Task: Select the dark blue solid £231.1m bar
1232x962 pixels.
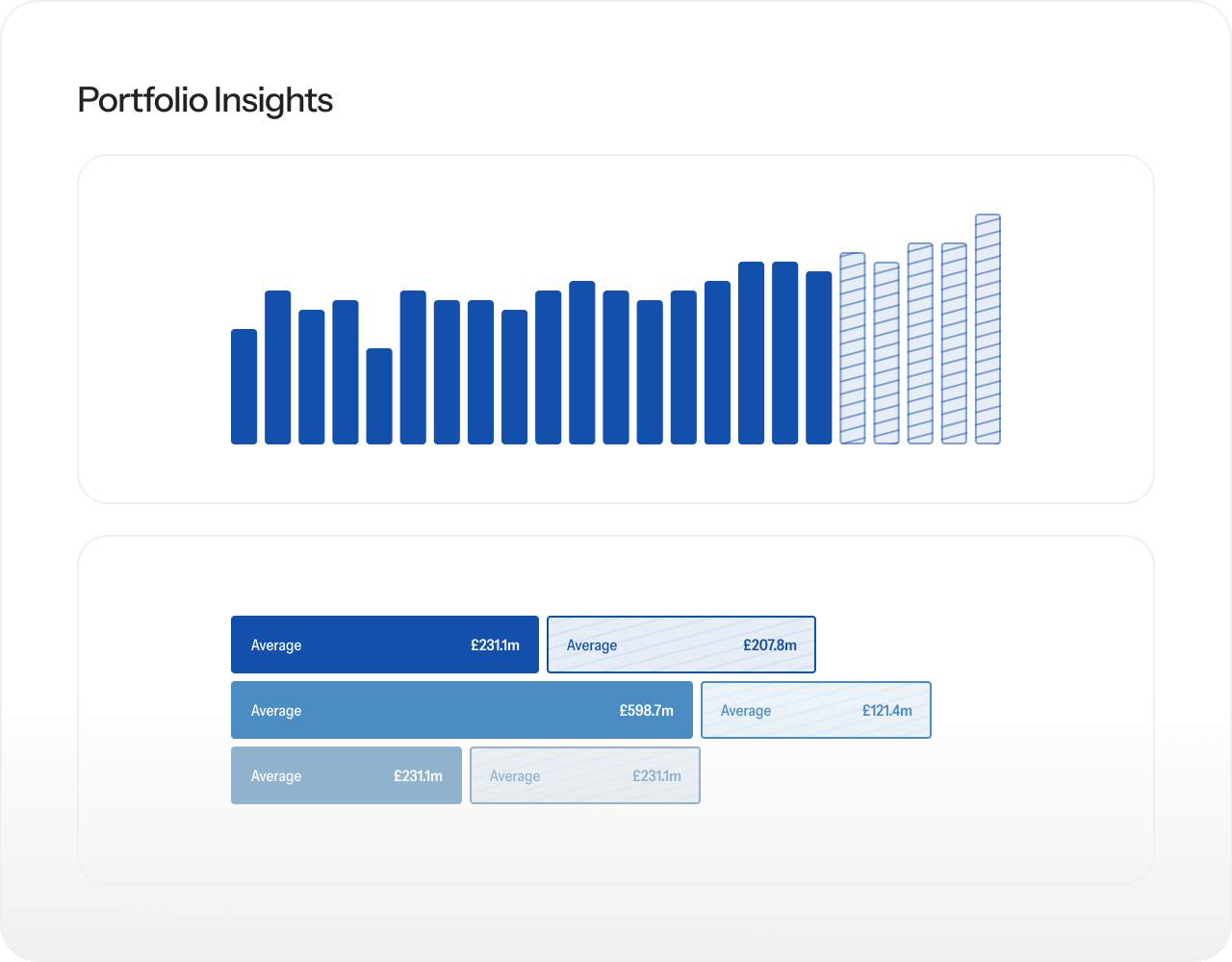Action: [384, 645]
